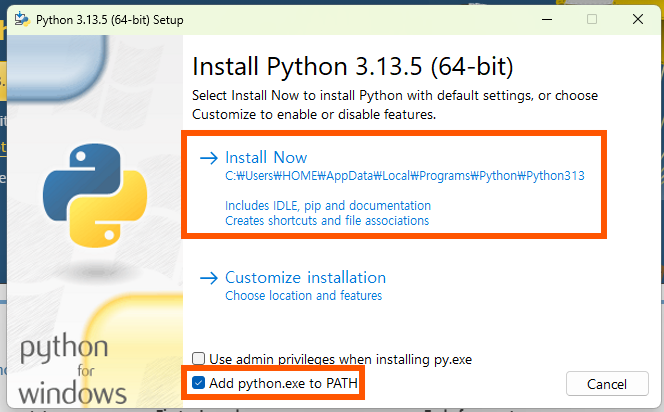Click the Python logo image
This screenshot has height=412, width=664.
(95, 195)
